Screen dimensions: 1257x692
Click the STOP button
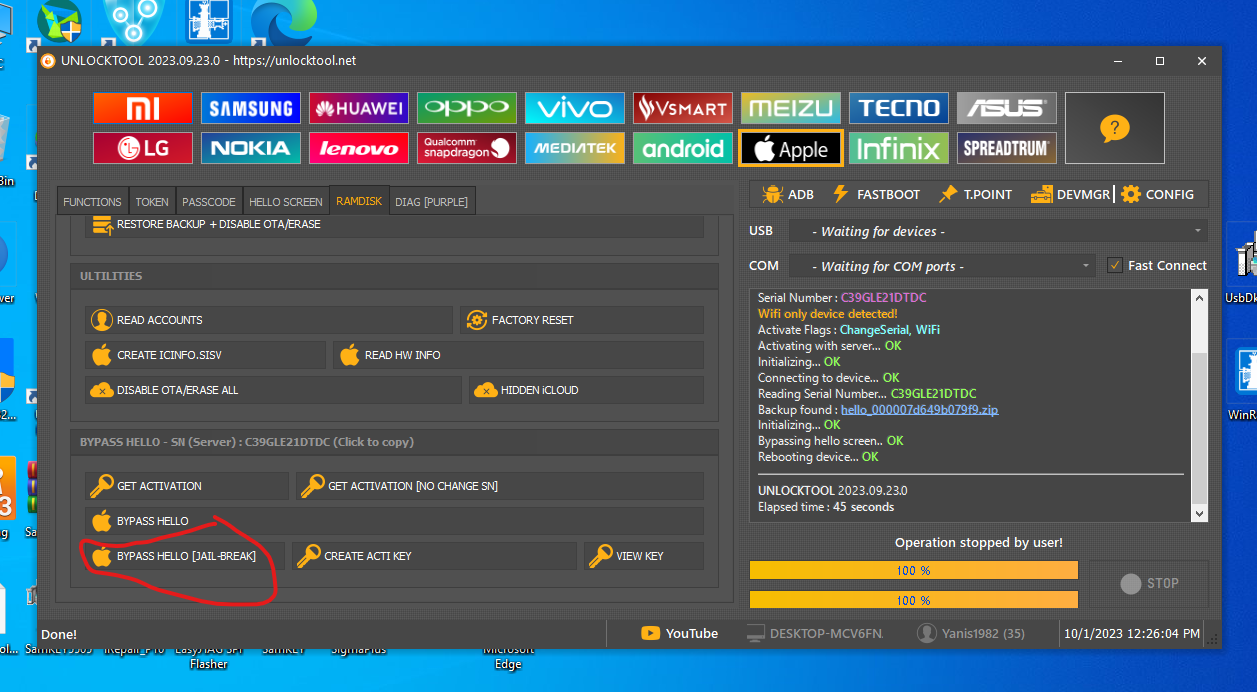click(x=1148, y=583)
